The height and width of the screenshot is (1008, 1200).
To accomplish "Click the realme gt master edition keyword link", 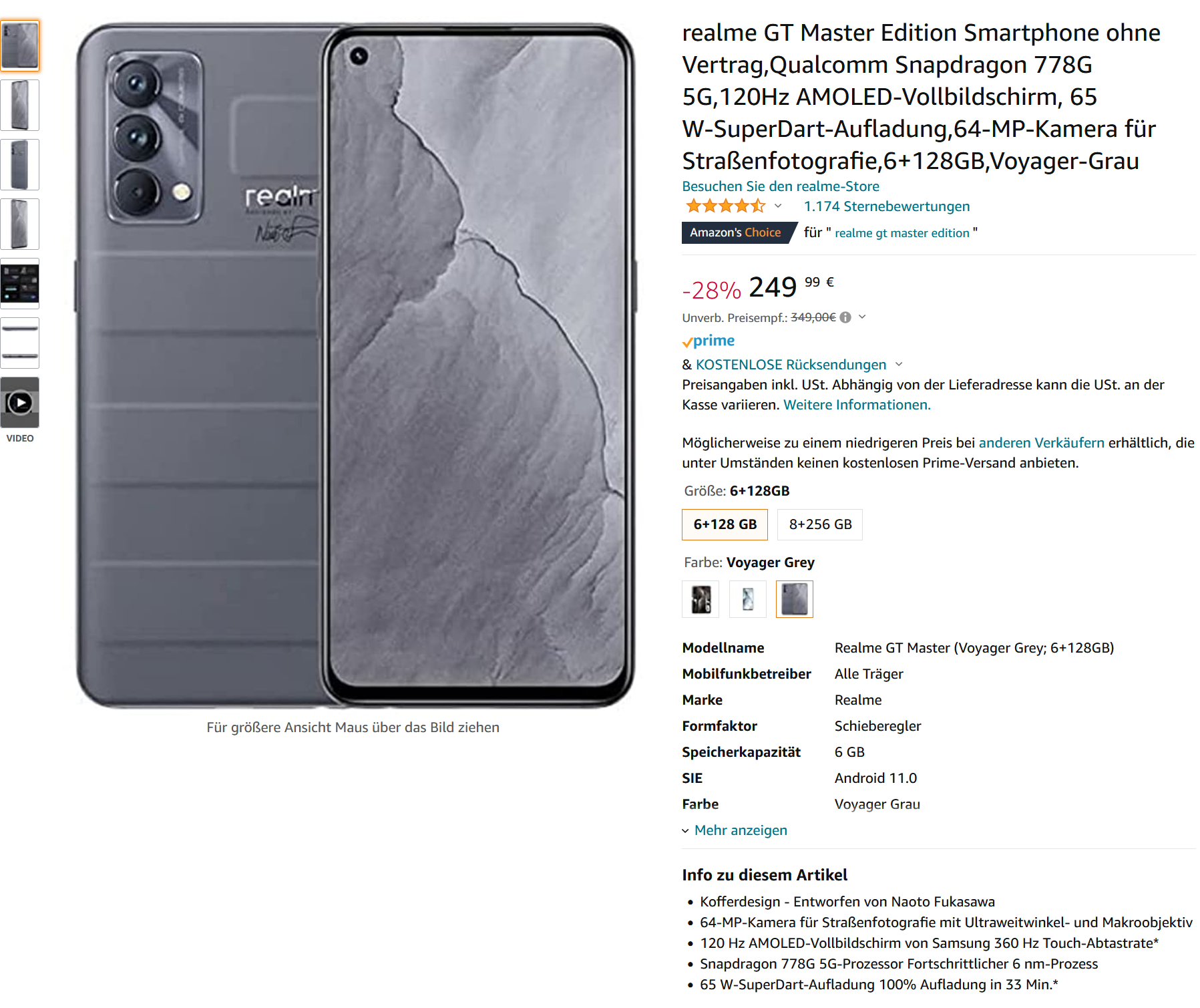I will click(x=902, y=233).
